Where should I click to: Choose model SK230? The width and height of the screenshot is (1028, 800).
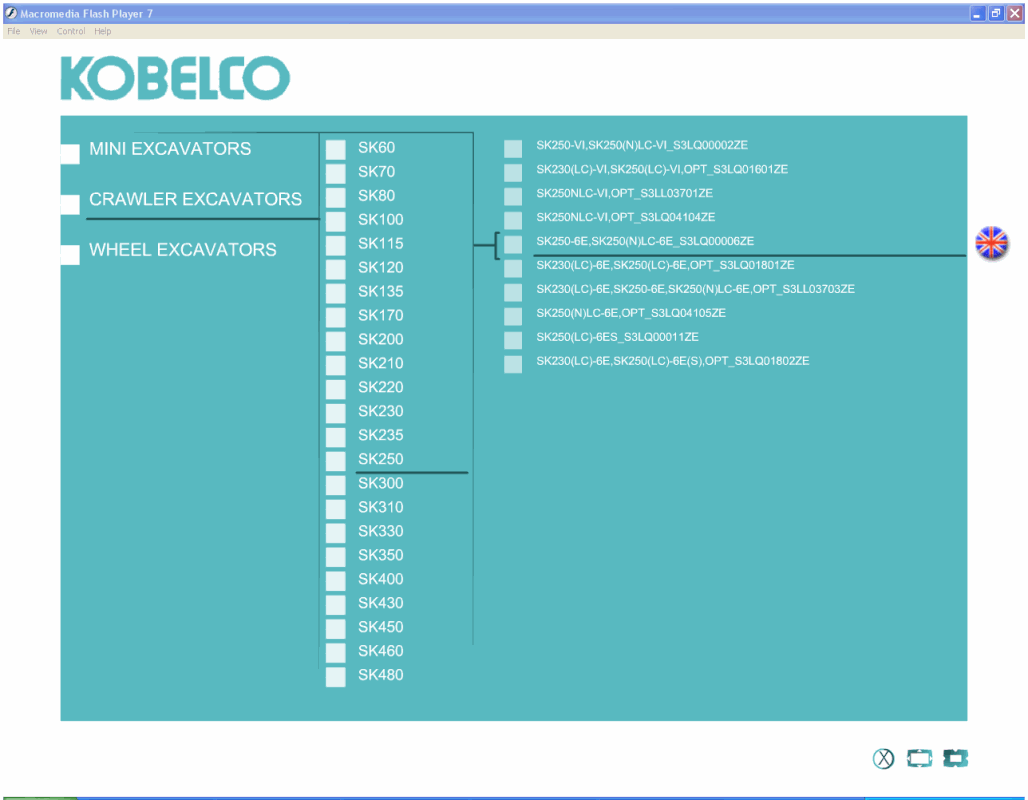pos(380,411)
